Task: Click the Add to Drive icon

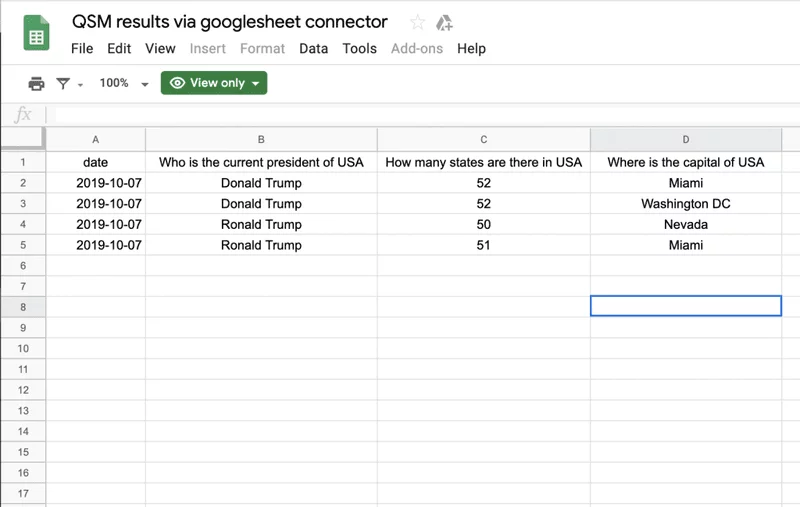Action: coord(444,23)
